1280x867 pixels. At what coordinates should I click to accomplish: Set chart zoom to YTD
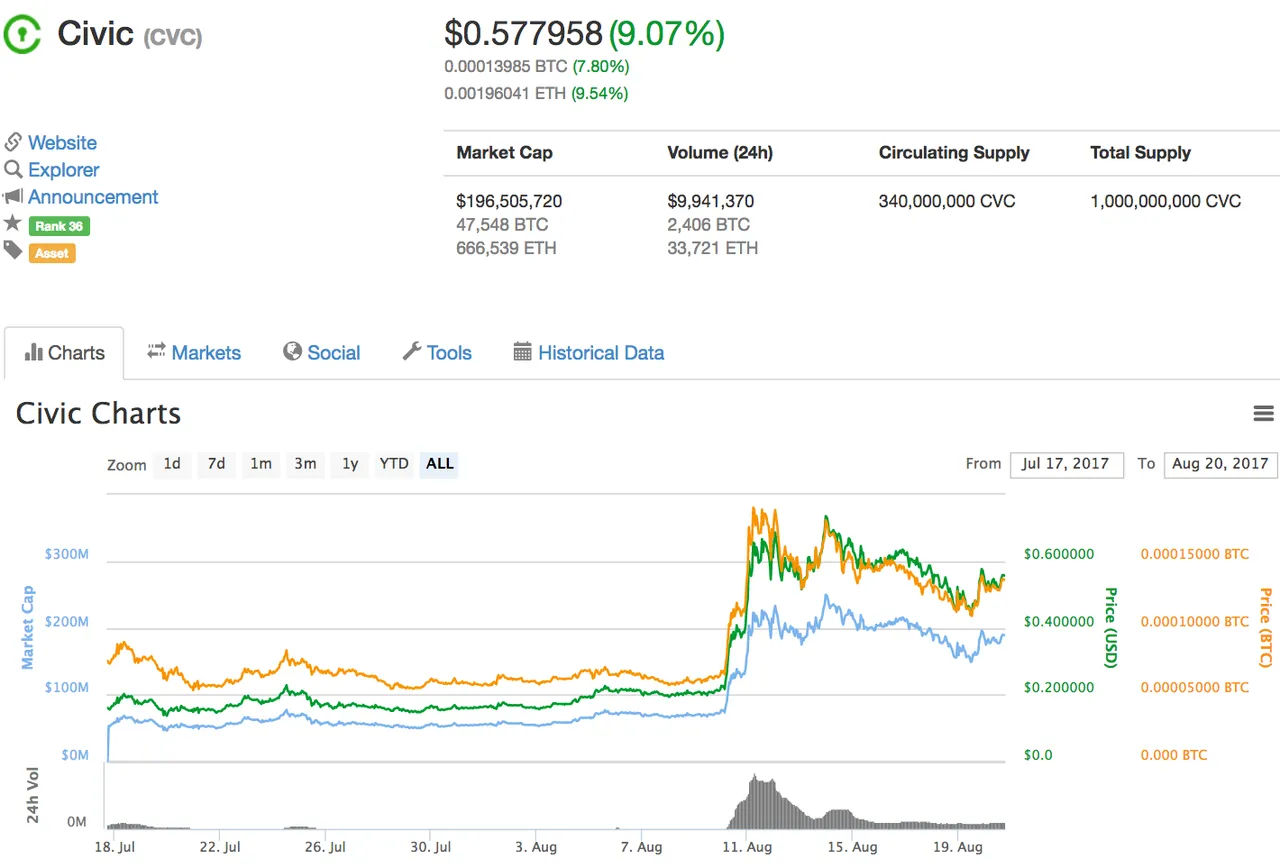click(394, 464)
